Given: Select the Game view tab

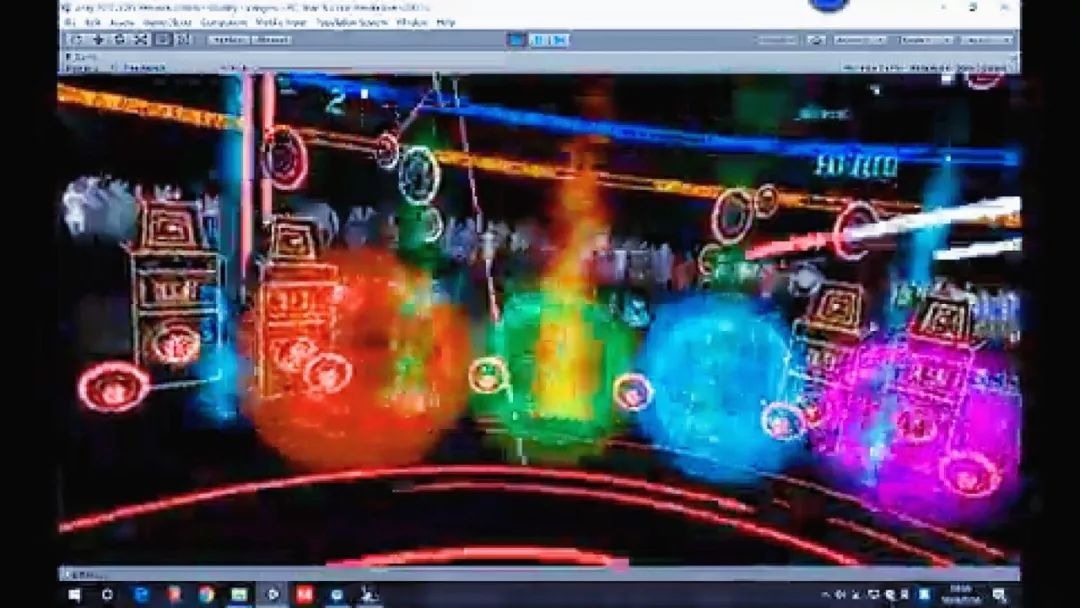Looking at the screenshot, I should click(81, 56).
